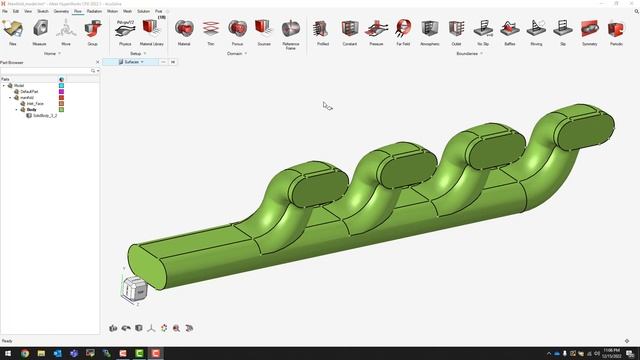
Task: Switch to the Geometry ribbon tab
Action: (61, 11)
